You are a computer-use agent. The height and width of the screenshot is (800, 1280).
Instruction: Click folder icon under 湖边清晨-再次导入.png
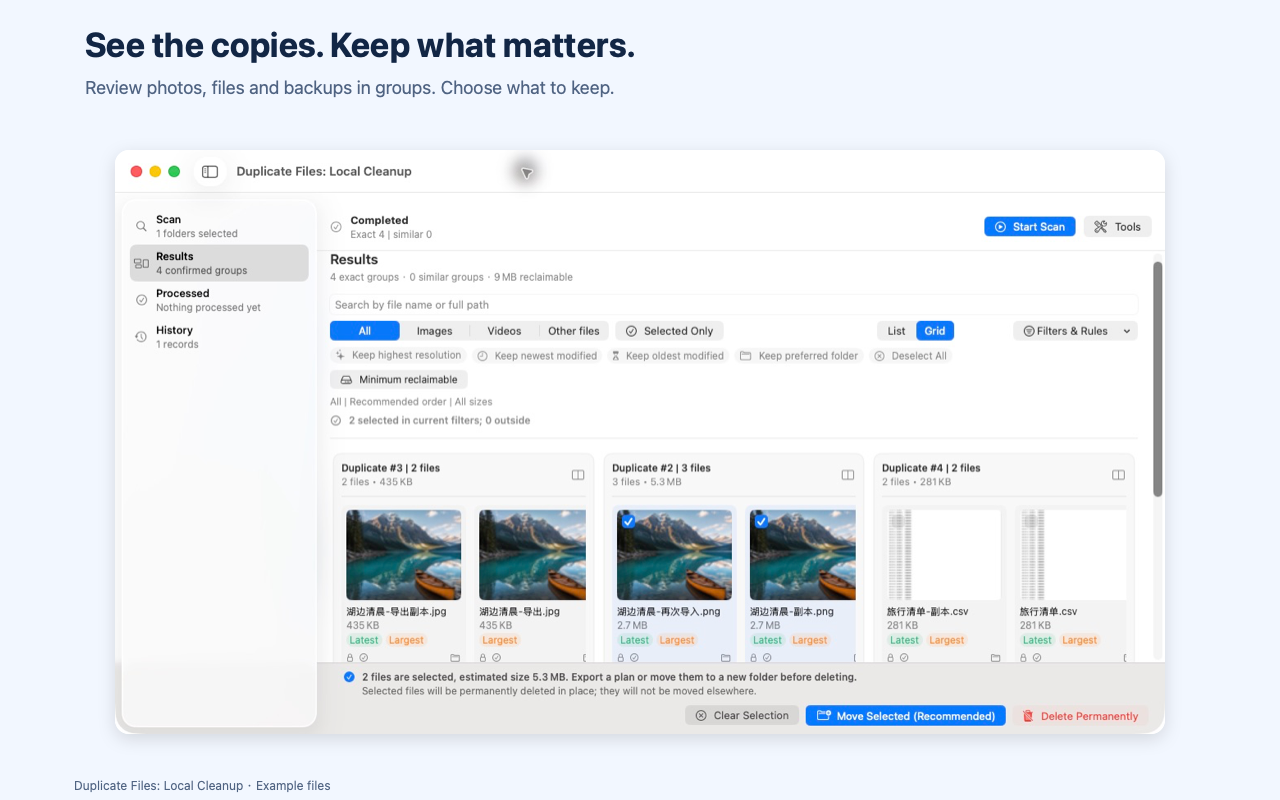coord(726,658)
